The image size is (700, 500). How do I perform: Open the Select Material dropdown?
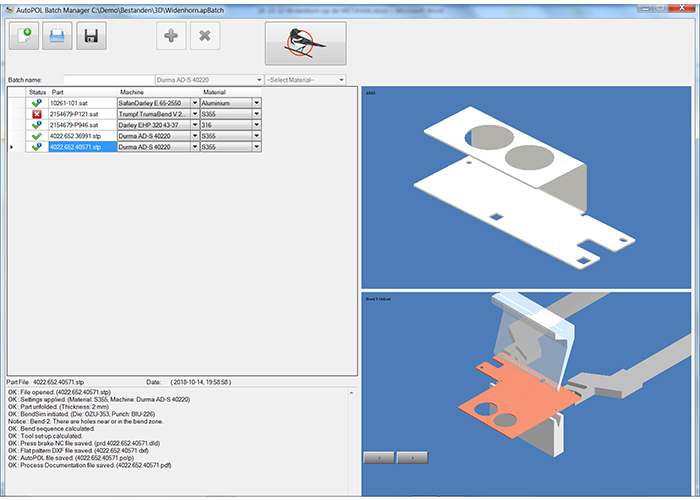(x=342, y=79)
